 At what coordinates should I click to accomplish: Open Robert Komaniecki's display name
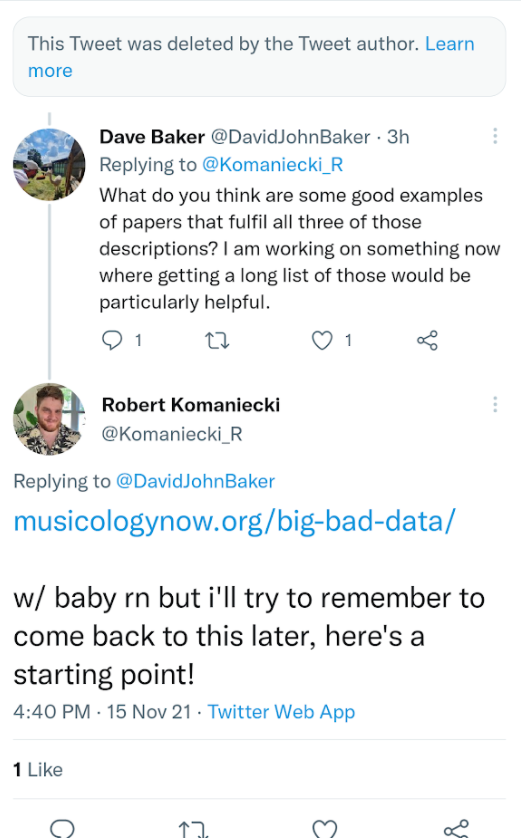191,405
